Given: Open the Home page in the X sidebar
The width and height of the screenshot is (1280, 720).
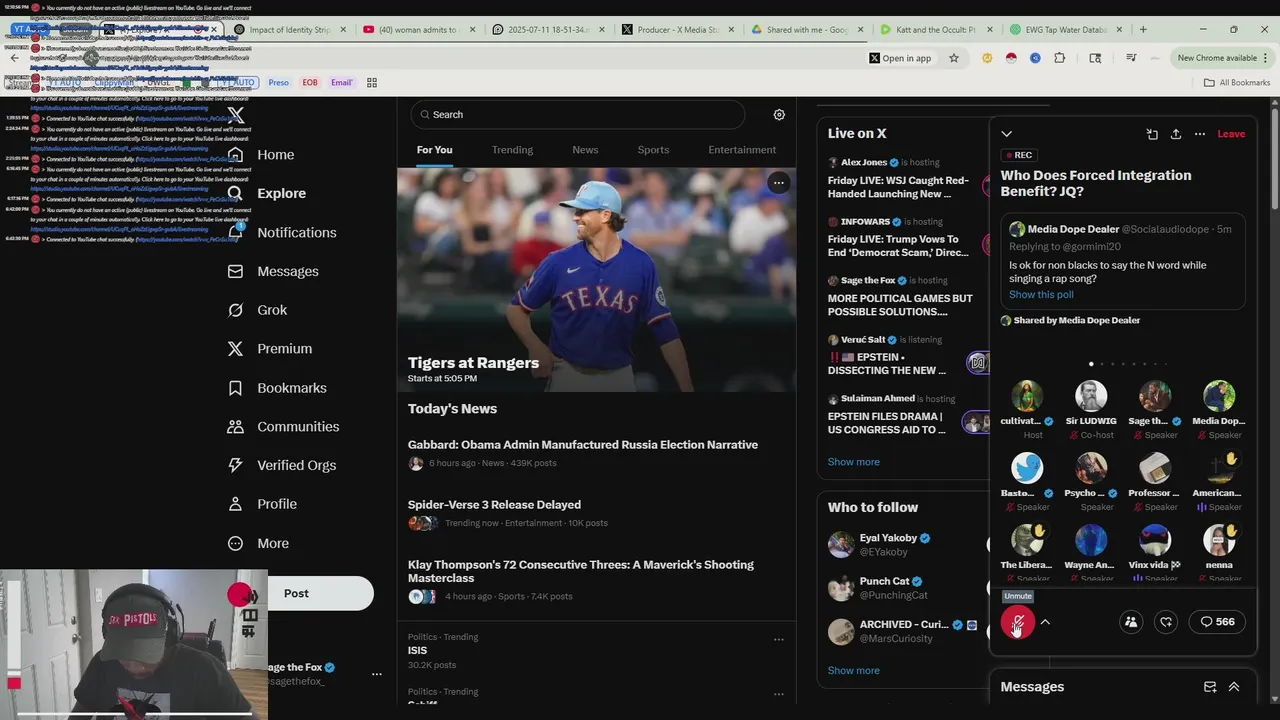Looking at the screenshot, I should (261, 155).
